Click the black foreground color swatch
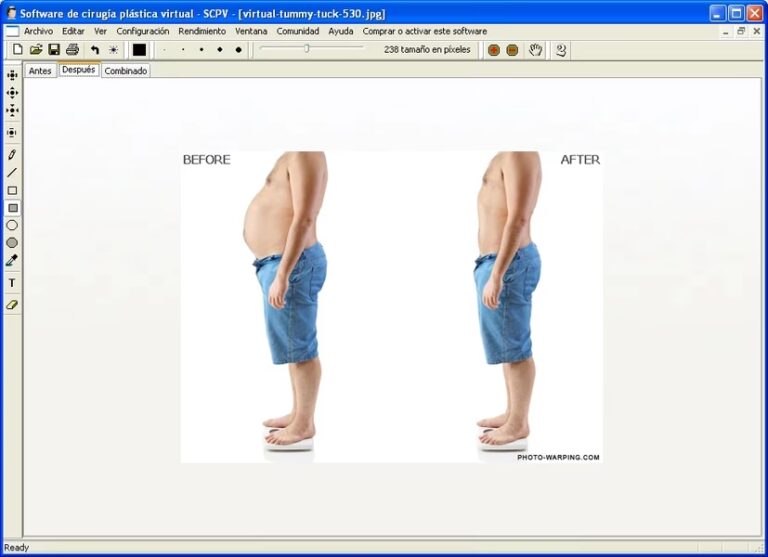Viewport: 768px width, 557px height. pyautogui.click(x=139, y=49)
